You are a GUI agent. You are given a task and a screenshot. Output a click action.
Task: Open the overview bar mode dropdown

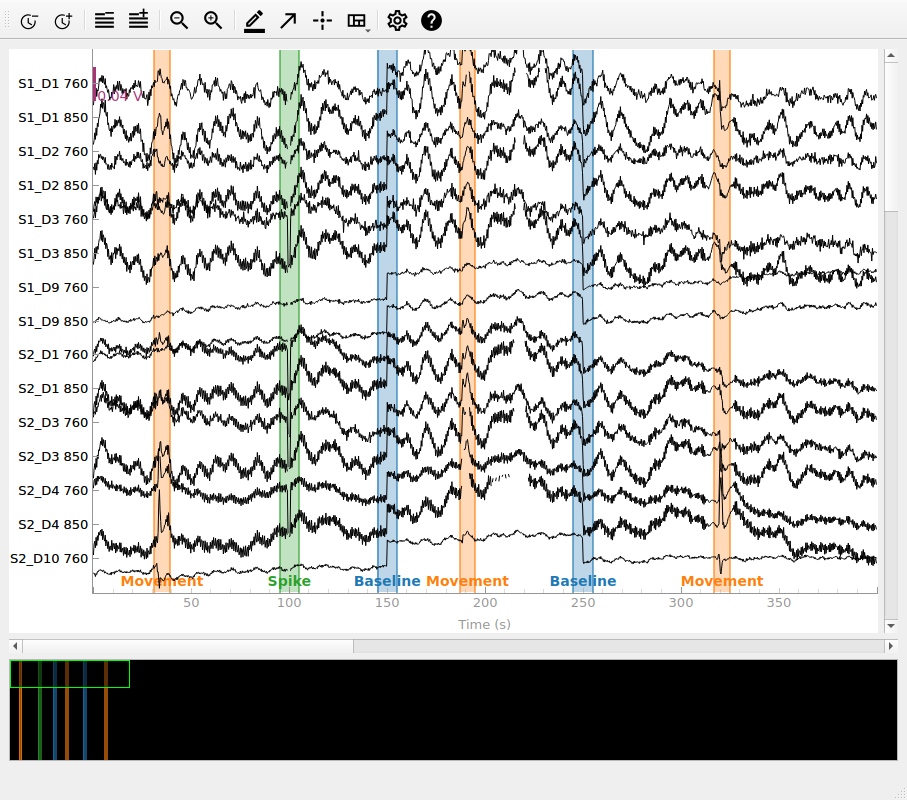click(x=357, y=21)
